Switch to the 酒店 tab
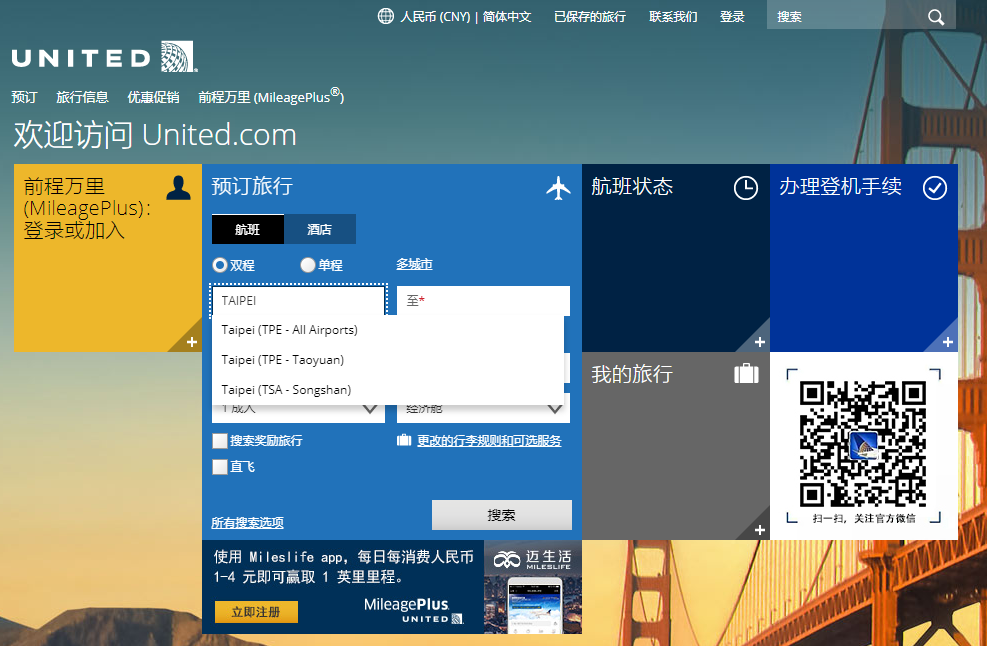Viewport: 987px width, 646px height. pyautogui.click(x=319, y=229)
